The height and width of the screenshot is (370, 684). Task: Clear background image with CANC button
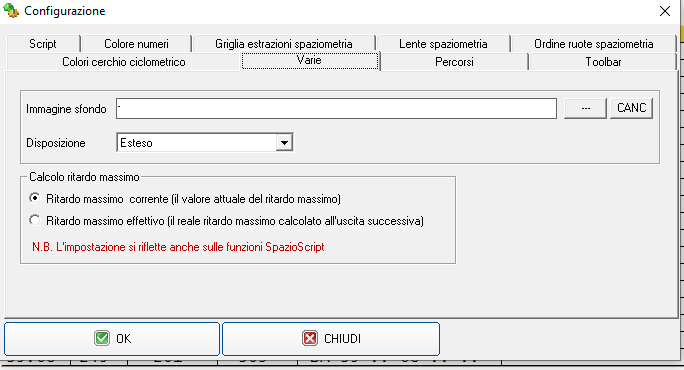(631, 108)
